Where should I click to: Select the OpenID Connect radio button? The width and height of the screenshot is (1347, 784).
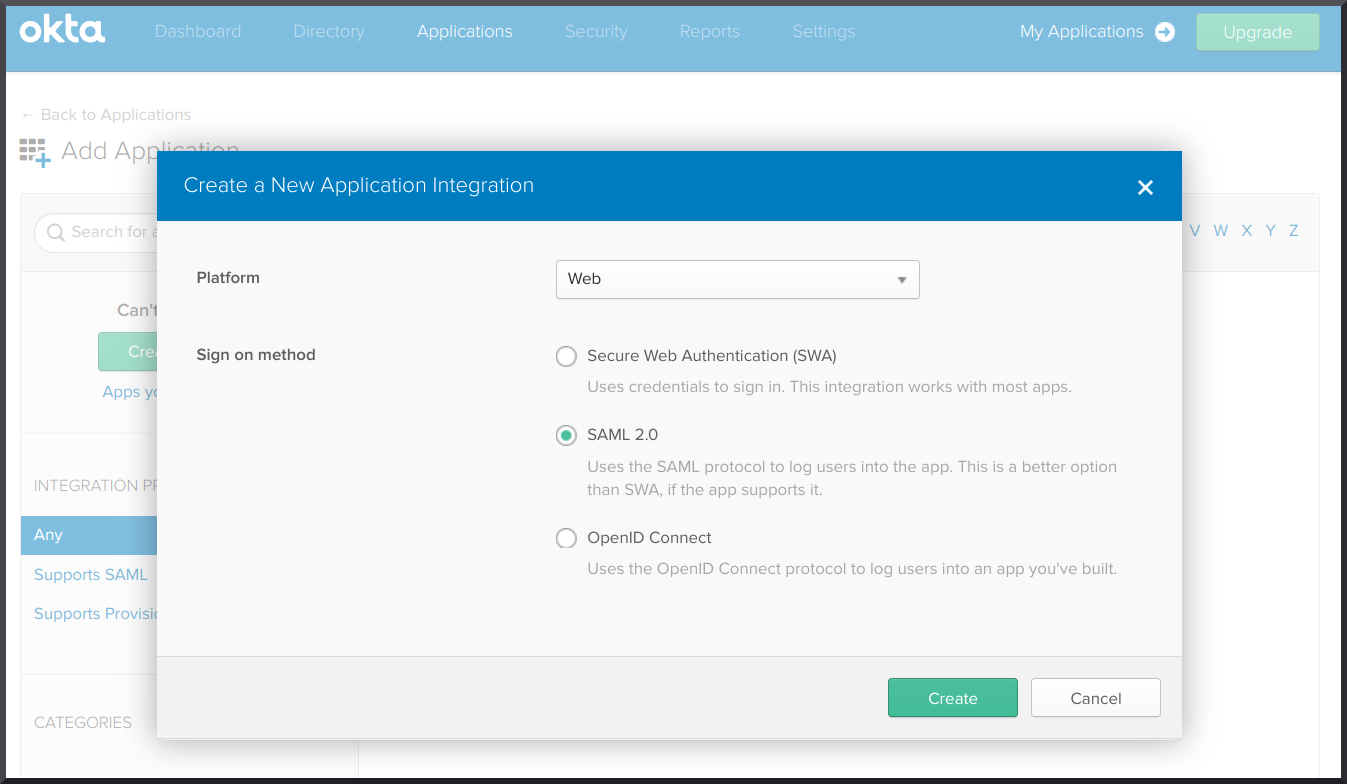566,538
